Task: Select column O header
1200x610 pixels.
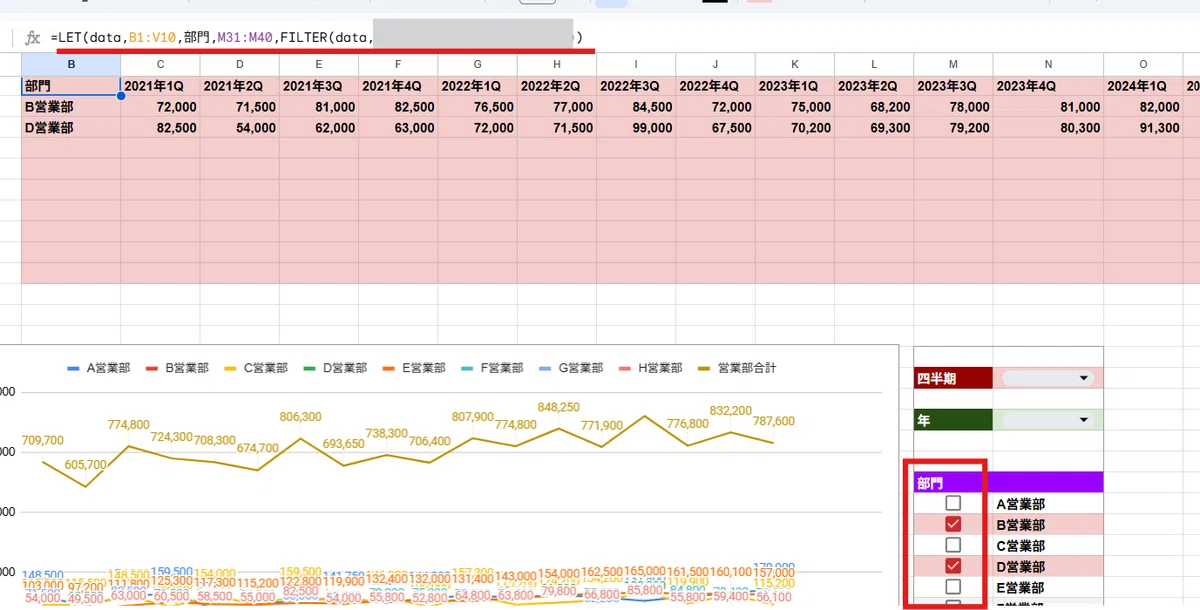Action: [x=1143, y=65]
